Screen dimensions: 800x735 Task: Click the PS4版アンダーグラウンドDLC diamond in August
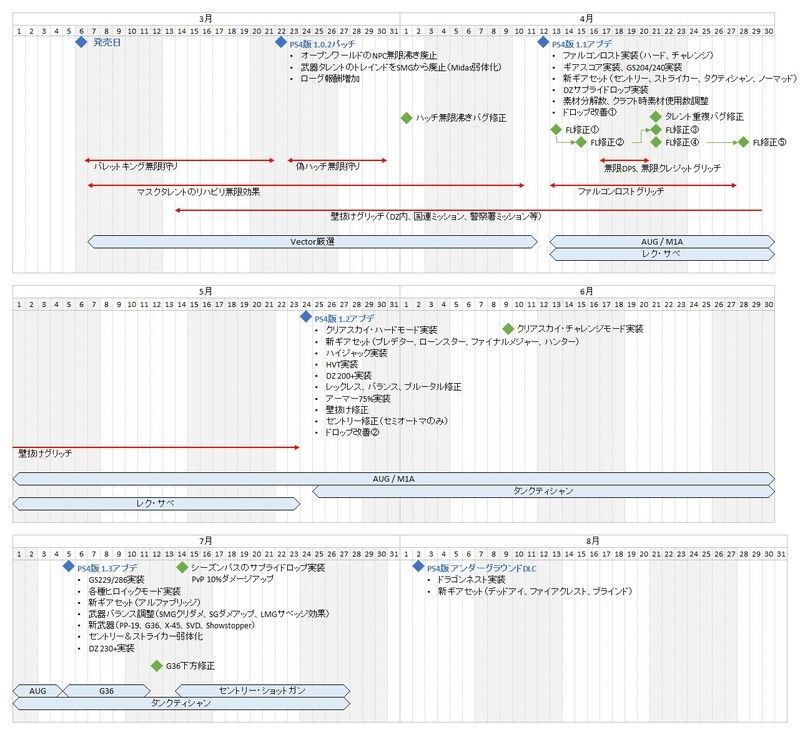tap(418, 567)
